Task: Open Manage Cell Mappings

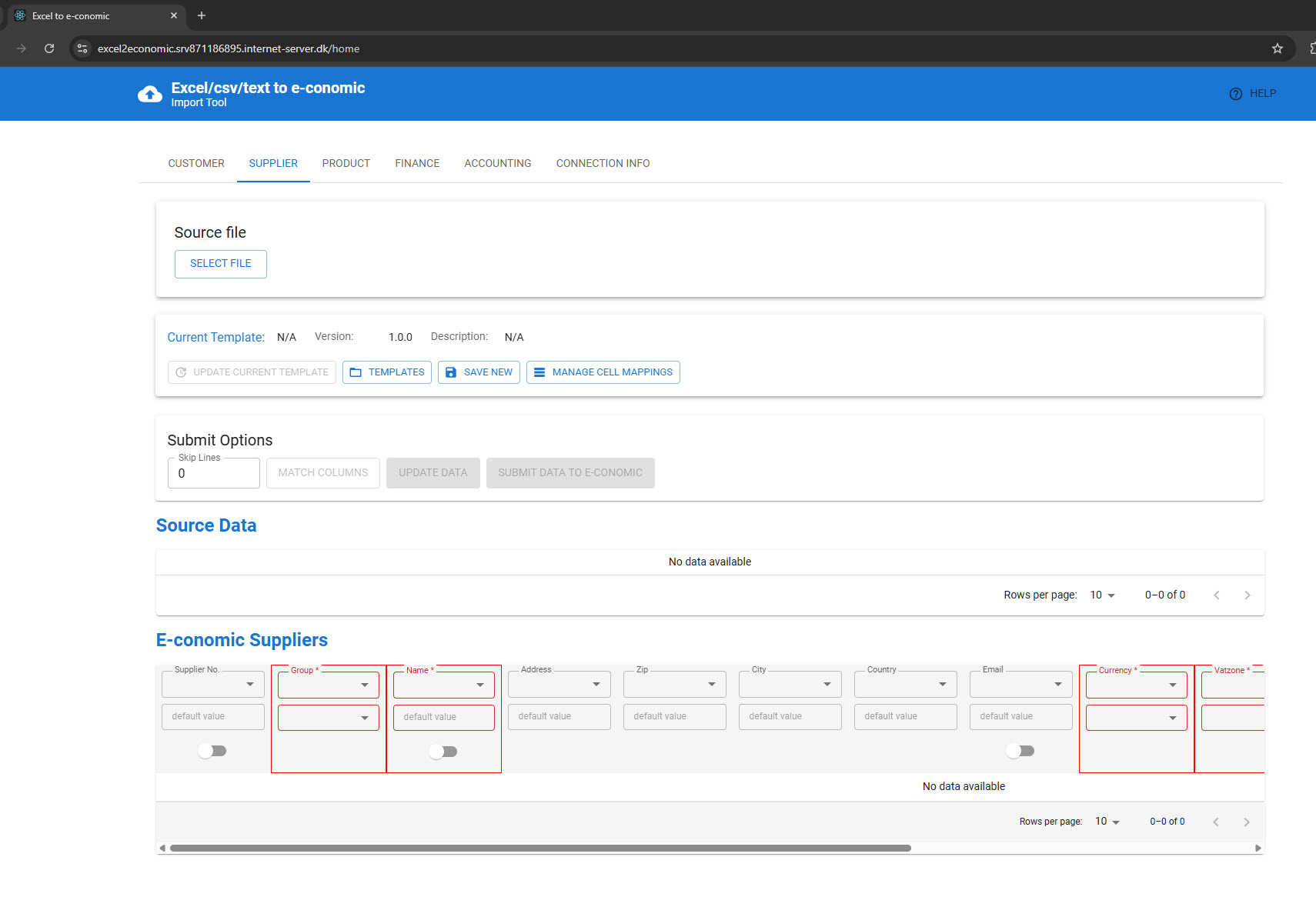Action: coord(603,372)
